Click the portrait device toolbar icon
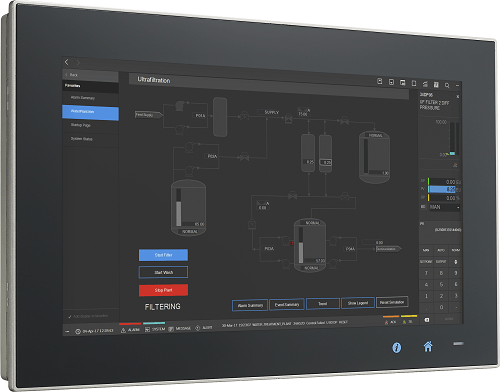This screenshot has width=500, height=392. (414, 83)
